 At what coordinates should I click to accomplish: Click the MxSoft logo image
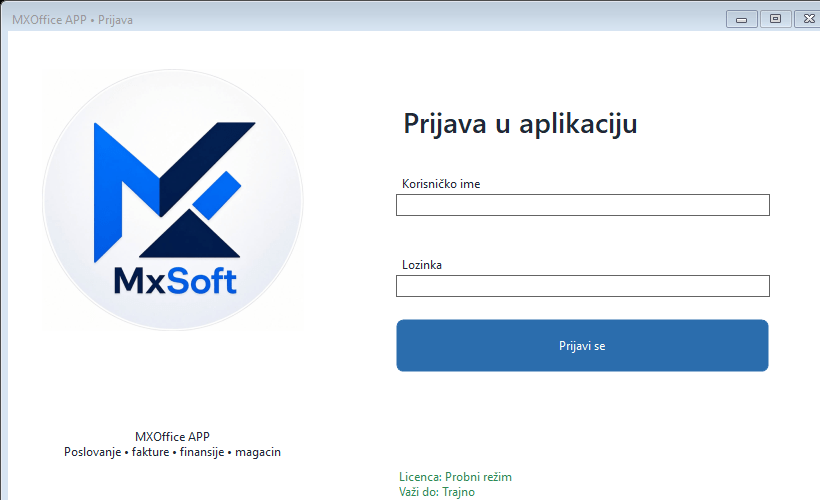(173, 200)
